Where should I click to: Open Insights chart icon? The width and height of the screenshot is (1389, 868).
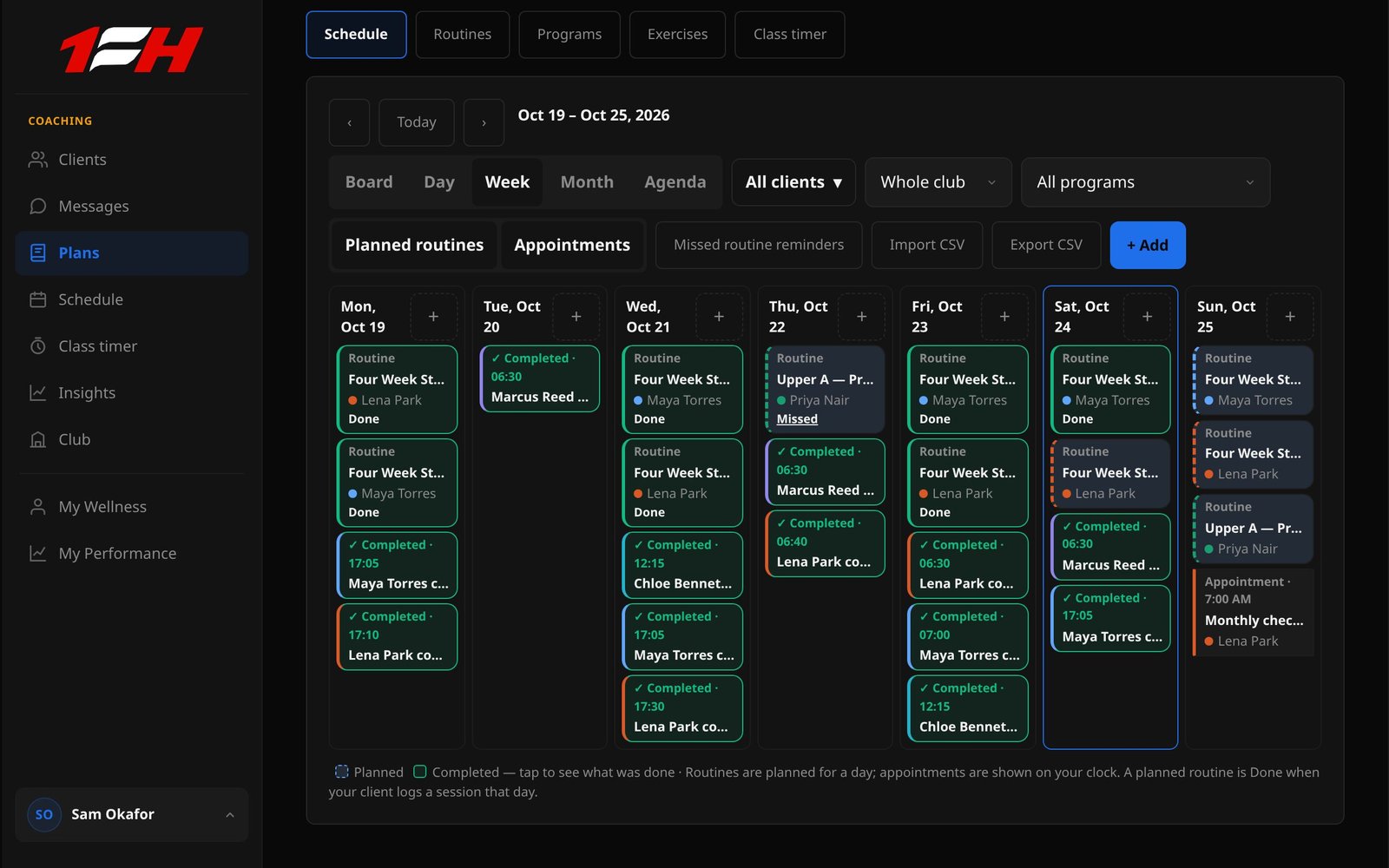click(37, 393)
